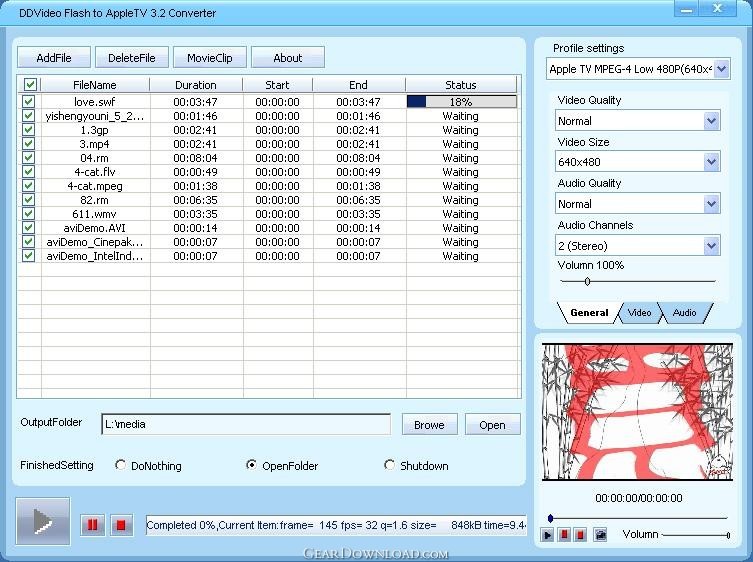Select the 611.wmv file name
The height and width of the screenshot is (562, 753).
(x=95, y=214)
